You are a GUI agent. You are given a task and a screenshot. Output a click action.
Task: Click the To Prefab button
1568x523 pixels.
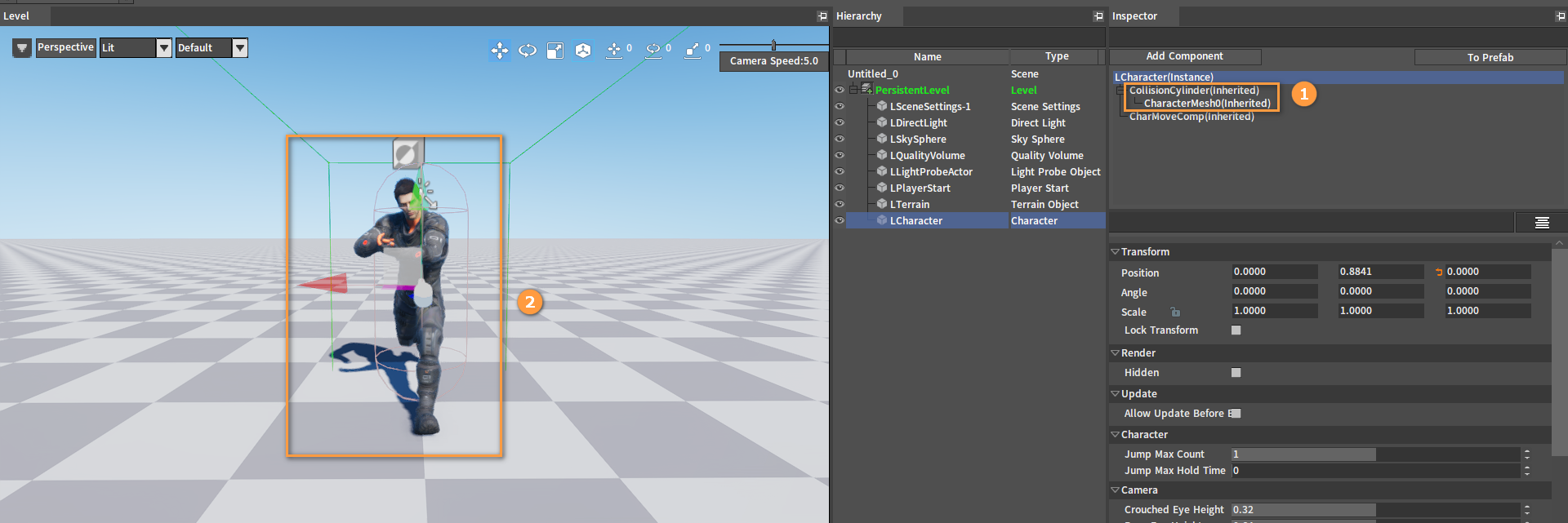pos(1490,57)
